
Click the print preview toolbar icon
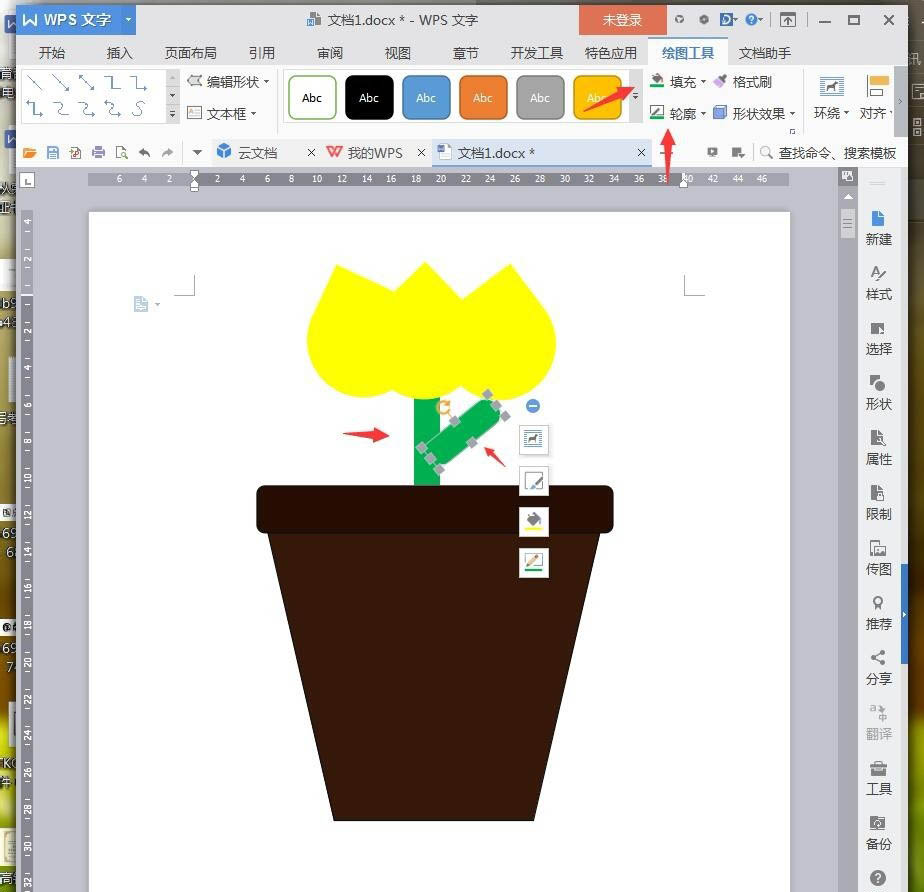(x=121, y=153)
